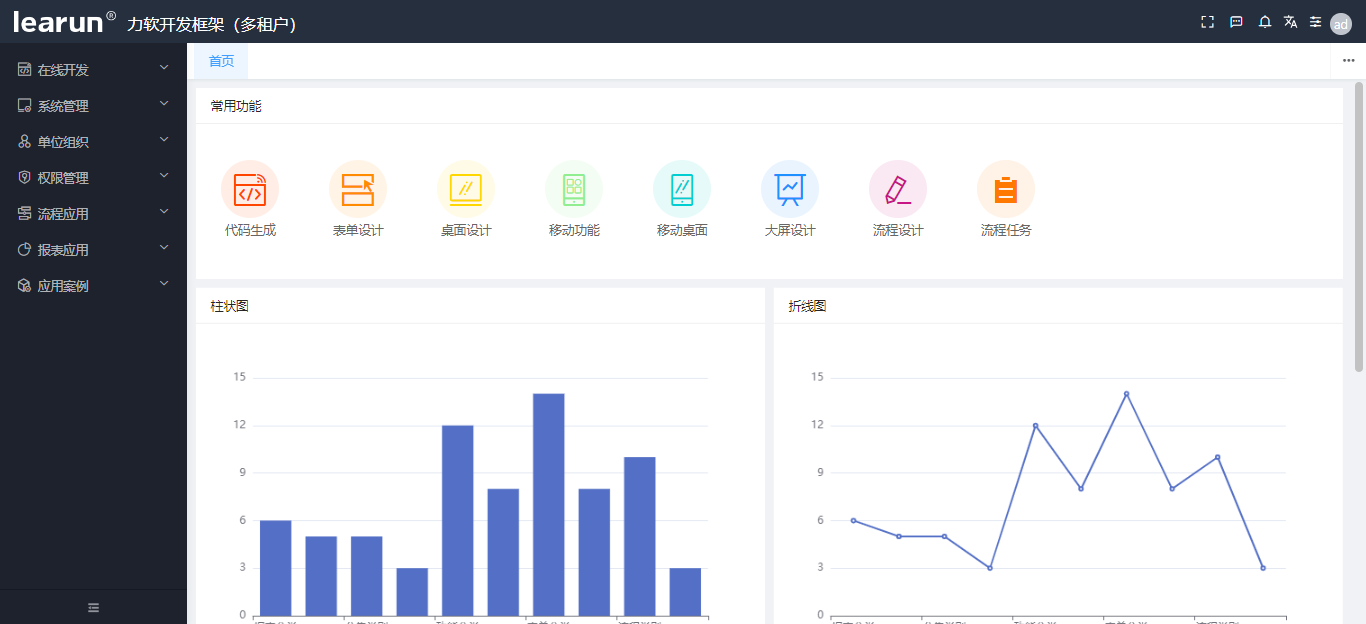The height and width of the screenshot is (624, 1366).
Task: Open the 表单设计 form design icon
Action: [x=358, y=189]
